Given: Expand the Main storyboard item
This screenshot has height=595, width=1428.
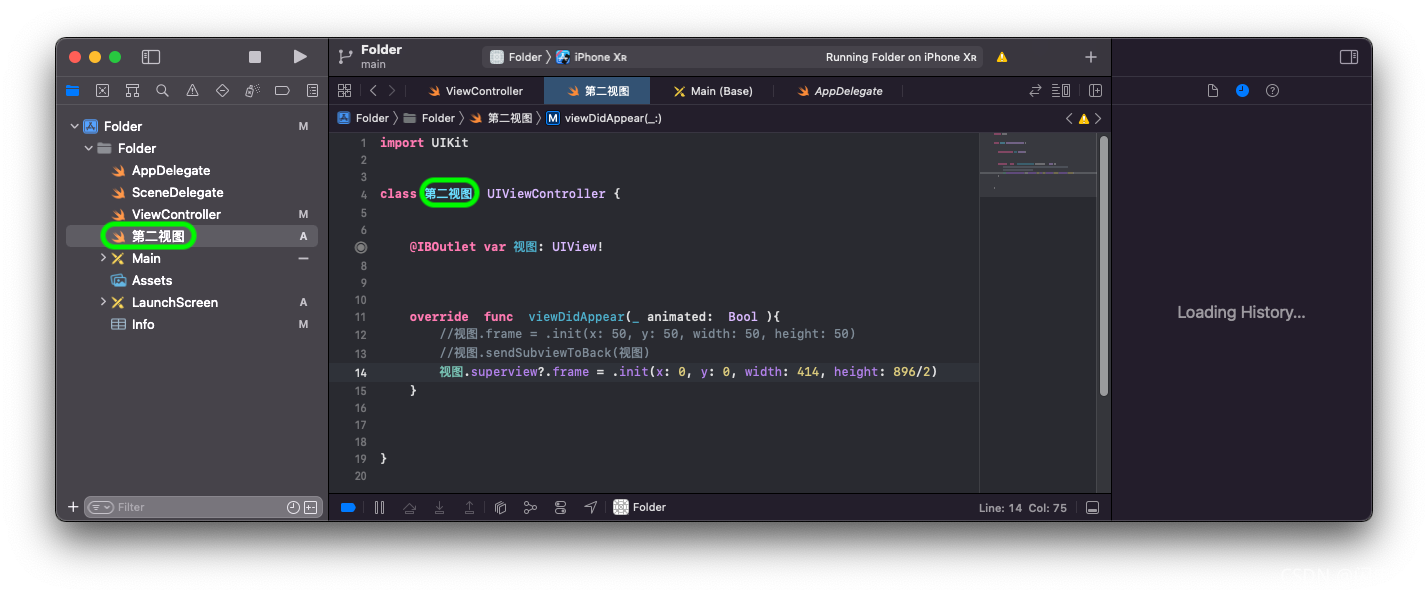Looking at the screenshot, I should coord(103,258).
